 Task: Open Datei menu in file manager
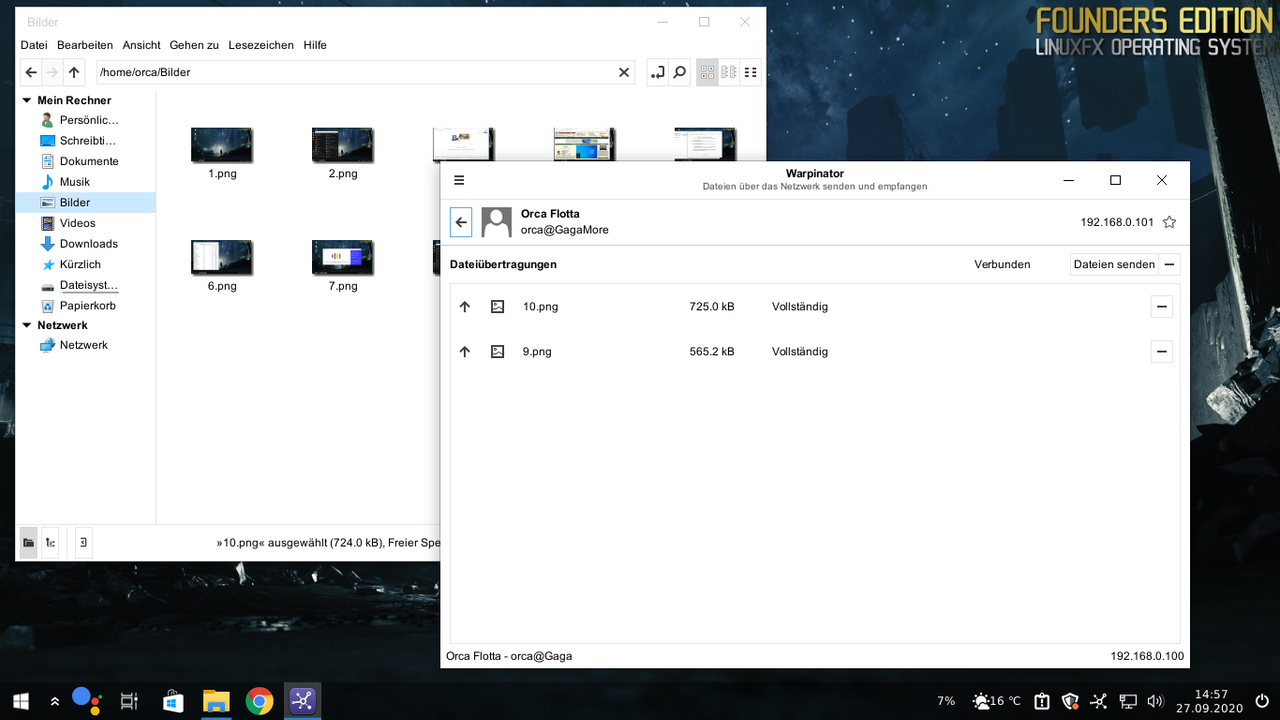[34, 45]
